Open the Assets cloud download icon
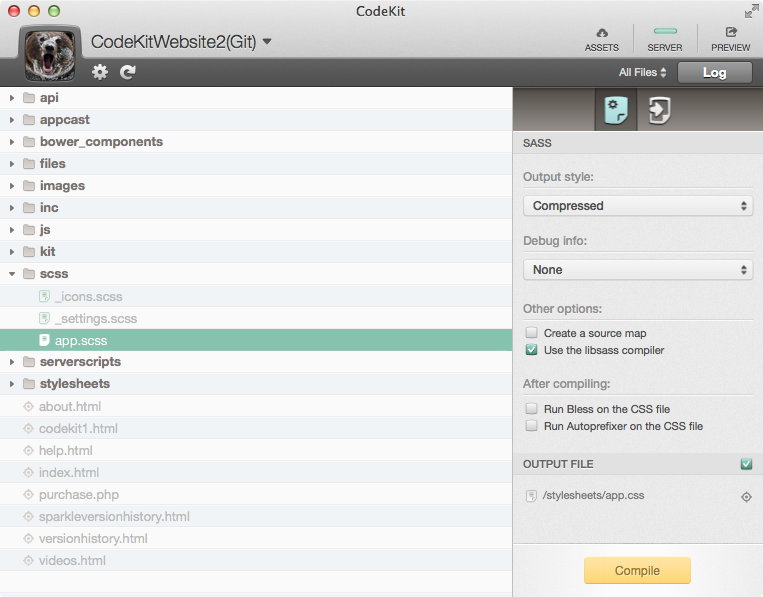Screen dimensions: 763x597 click(601, 34)
